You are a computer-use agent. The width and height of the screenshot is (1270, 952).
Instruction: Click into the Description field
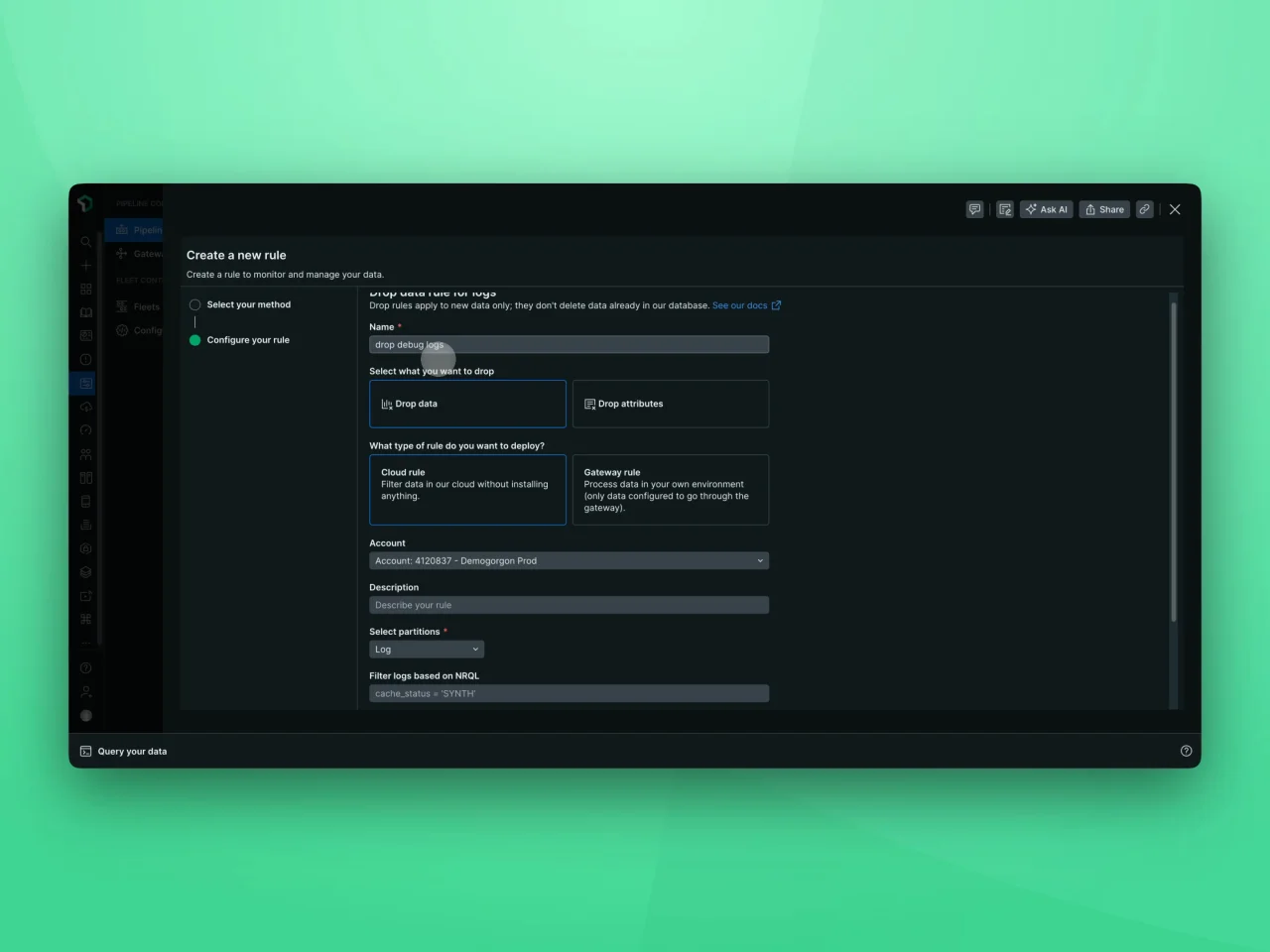[x=569, y=605]
